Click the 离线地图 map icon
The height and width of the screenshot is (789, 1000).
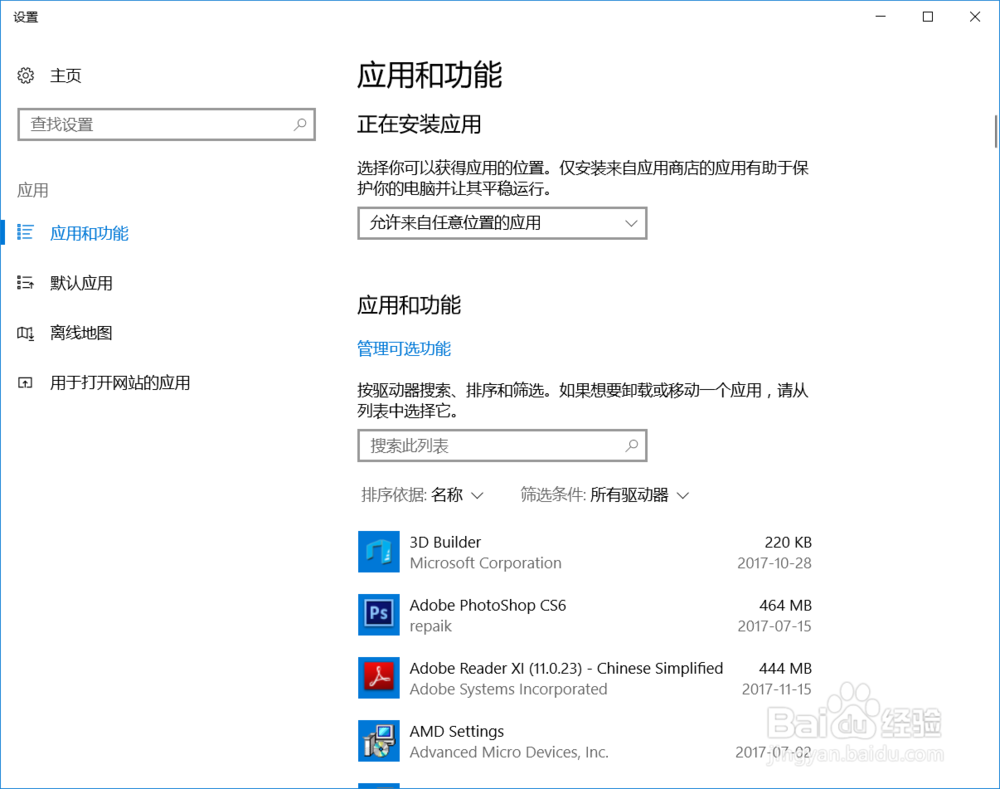[x=25, y=333]
